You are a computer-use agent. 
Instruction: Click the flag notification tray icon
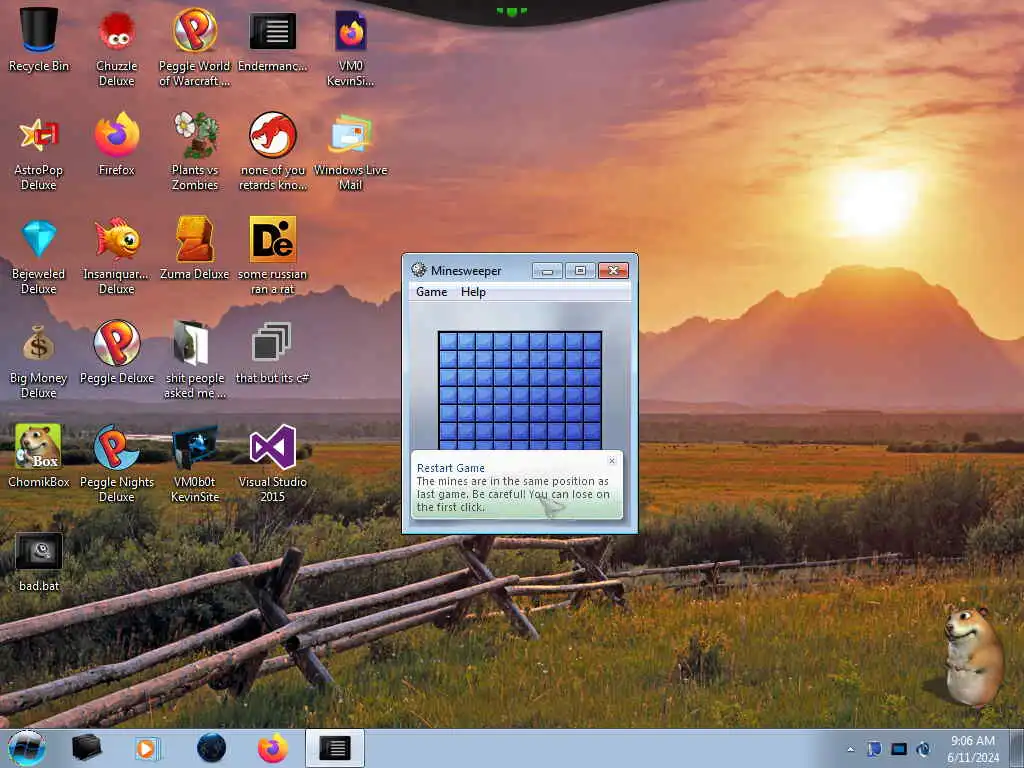[x=874, y=749]
